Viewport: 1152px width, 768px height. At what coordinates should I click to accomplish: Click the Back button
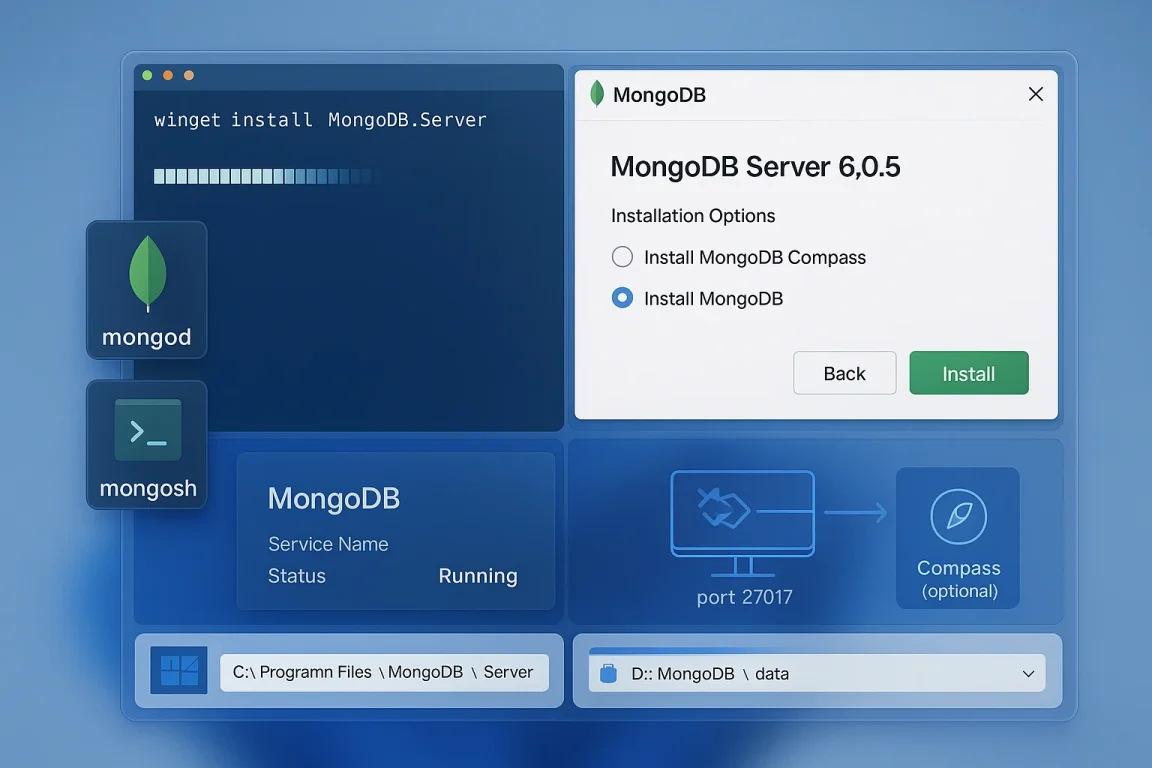(x=844, y=373)
